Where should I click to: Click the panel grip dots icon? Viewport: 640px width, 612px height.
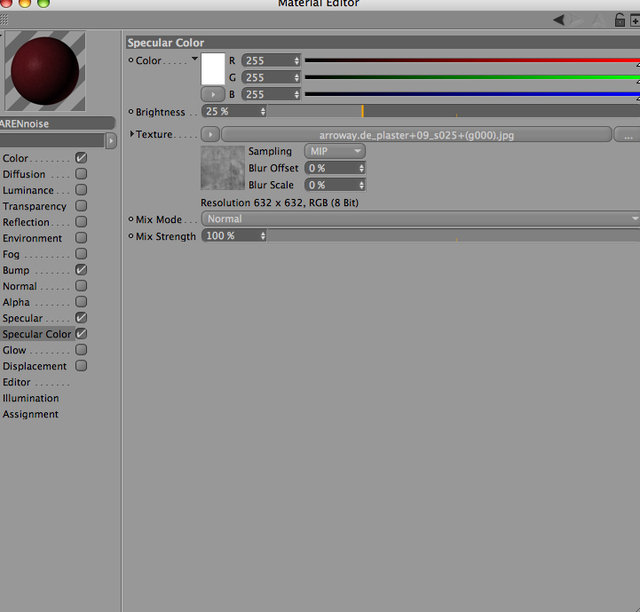pyautogui.click(x=4, y=20)
